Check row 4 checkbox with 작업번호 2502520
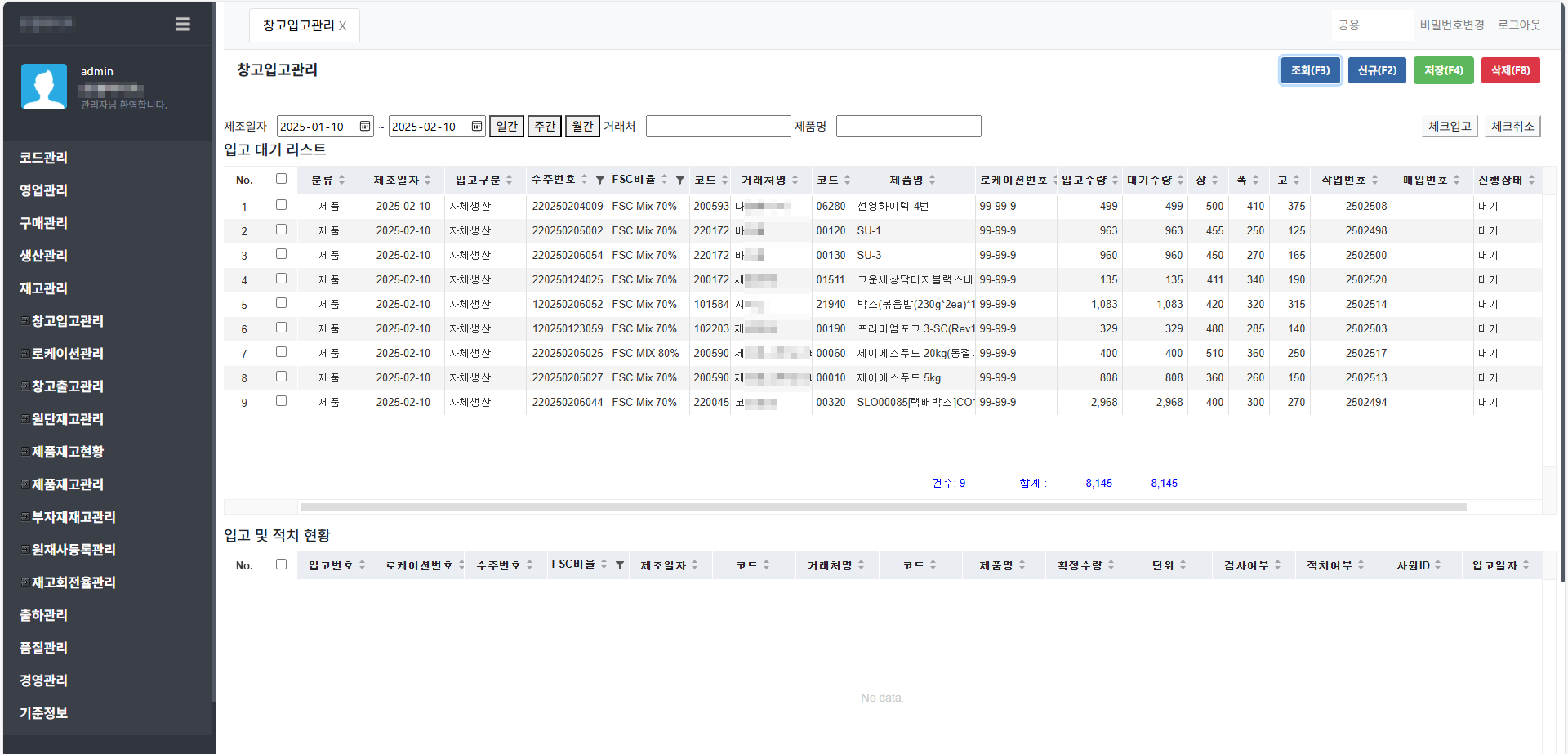This screenshot has width=1568, height=754. (281, 279)
